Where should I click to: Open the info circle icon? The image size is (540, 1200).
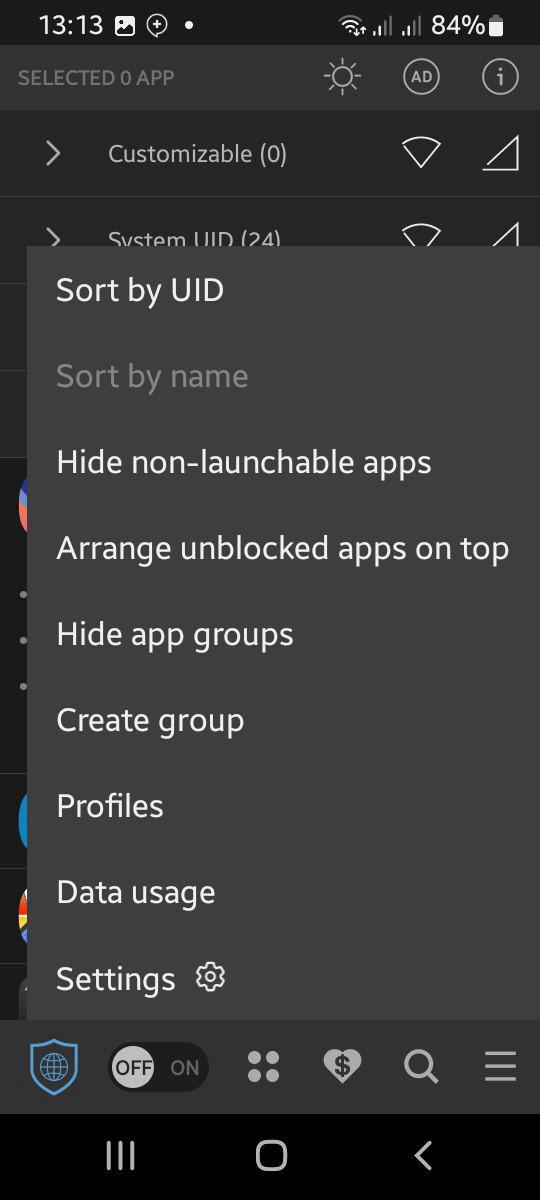click(500, 77)
